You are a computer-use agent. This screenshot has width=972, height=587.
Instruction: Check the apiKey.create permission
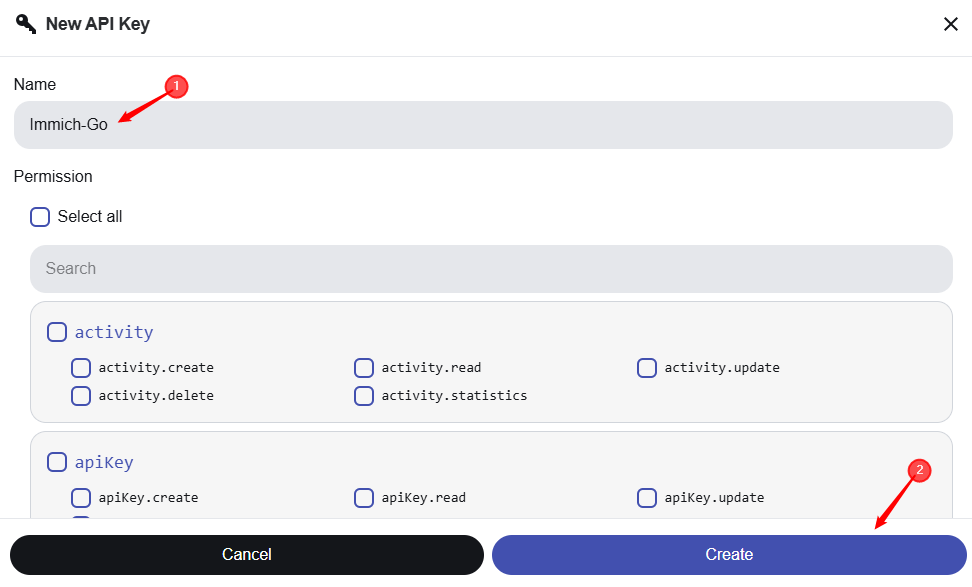pos(81,498)
